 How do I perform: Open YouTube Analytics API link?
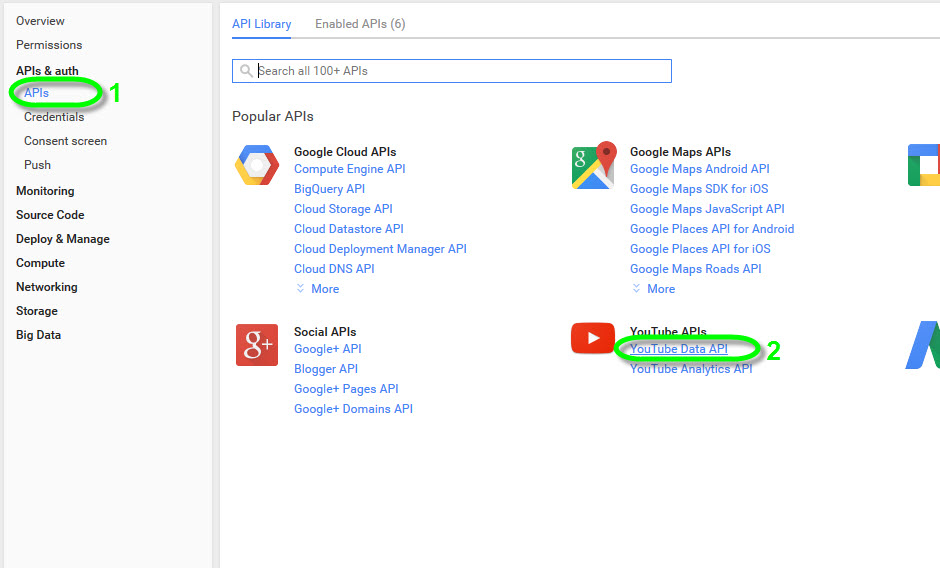[691, 369]
